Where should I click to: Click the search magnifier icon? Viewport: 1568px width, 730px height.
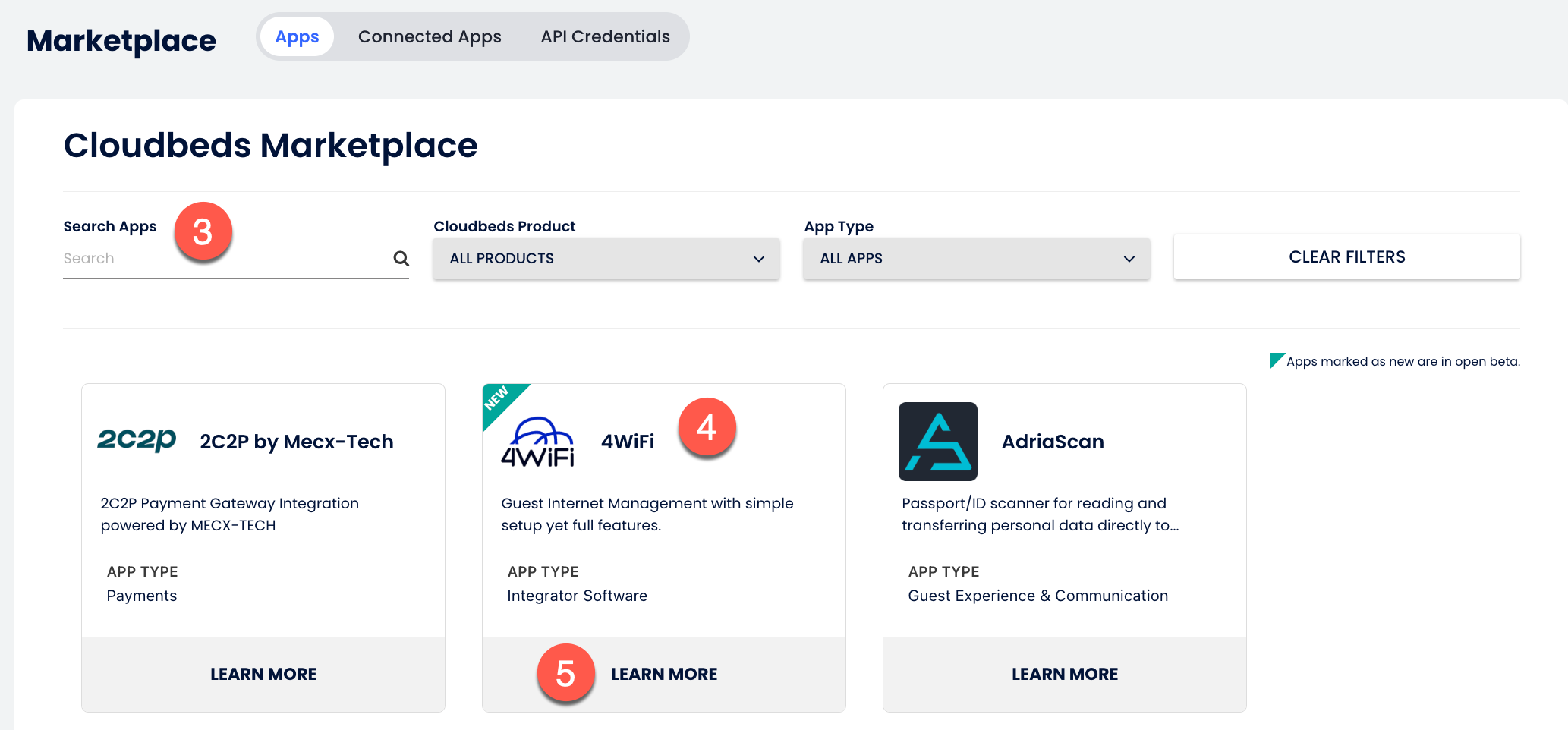(x=401, y=259)
